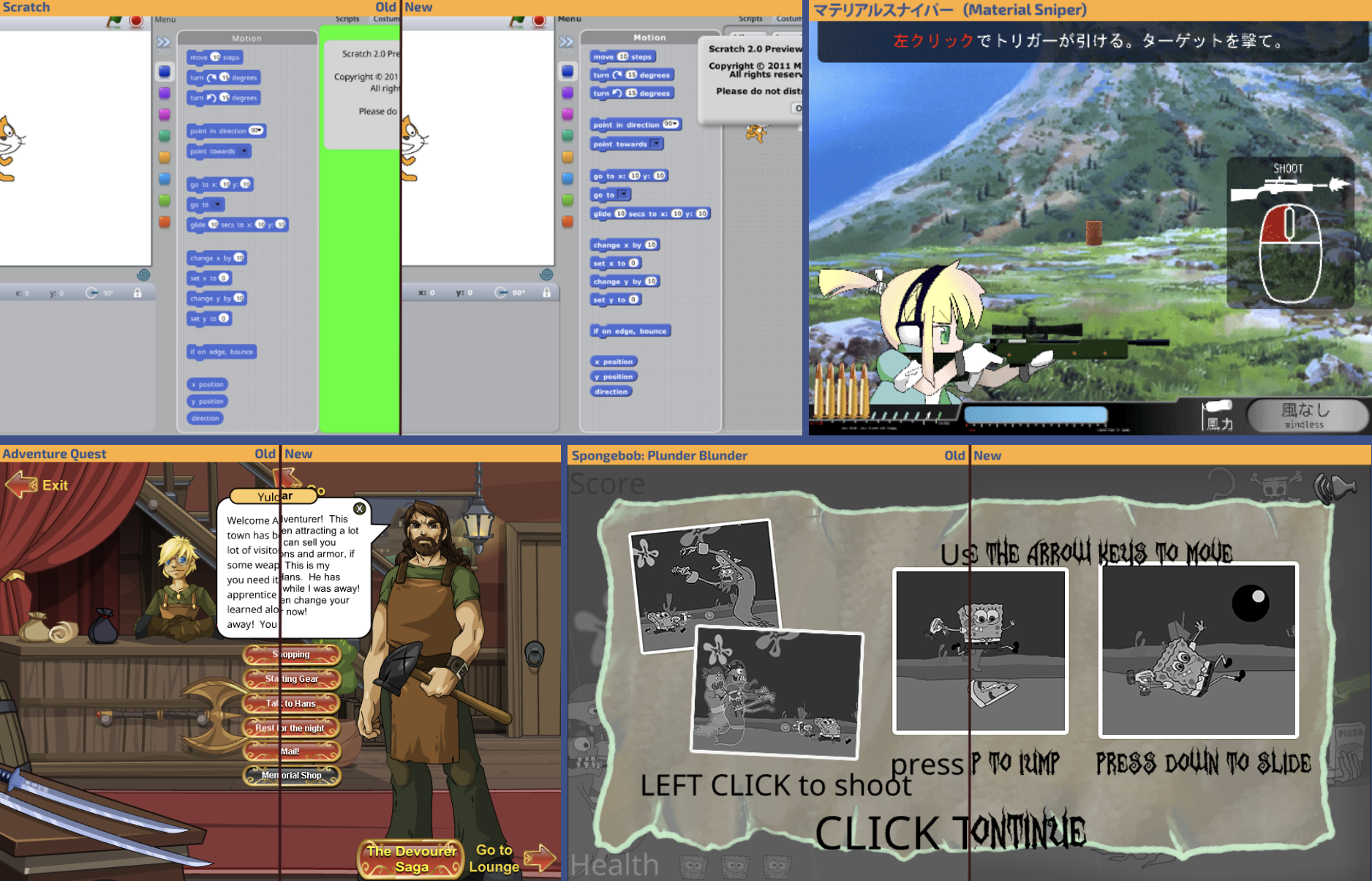Open Menu in the new Scratch panel
The image size is (1372, 881).
pyautogui.click(x=569, y=19)
